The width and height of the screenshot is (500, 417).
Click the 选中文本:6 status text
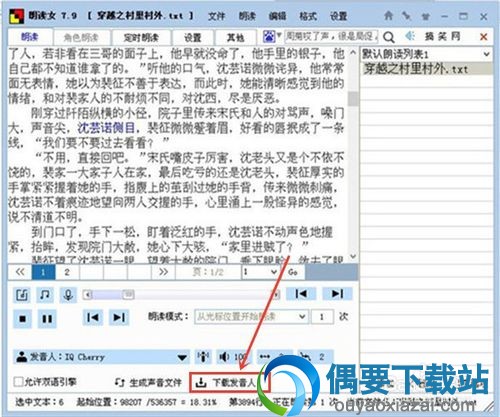[39, 402]
